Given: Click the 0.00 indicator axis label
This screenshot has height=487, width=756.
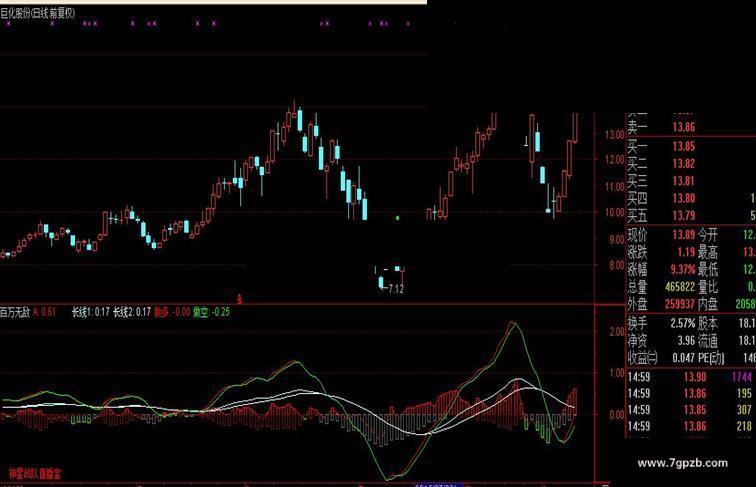Looking at the screenshot, I should point(617,415).
